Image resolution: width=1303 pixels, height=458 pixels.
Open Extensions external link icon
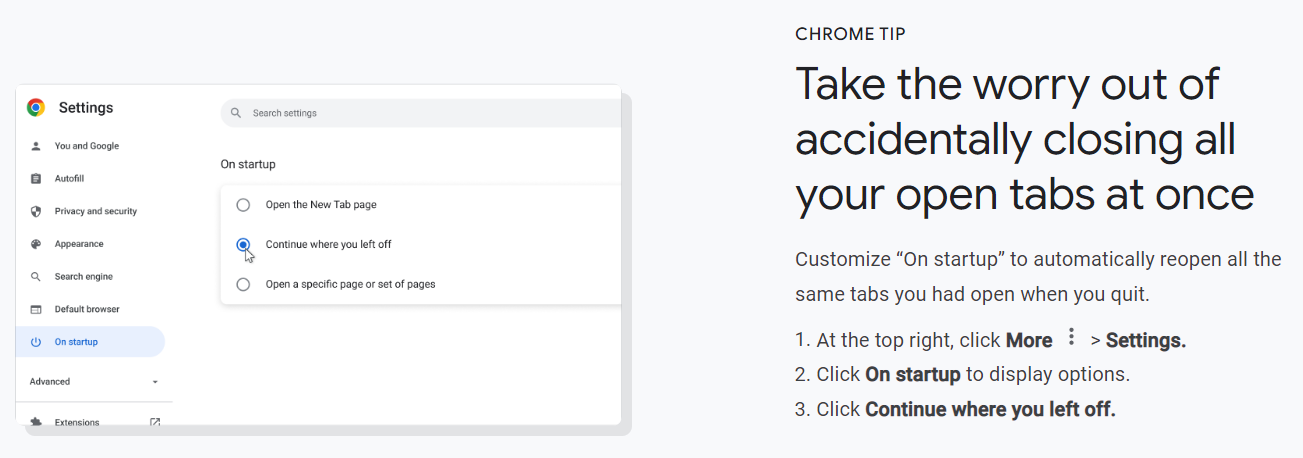tap(155, 422)
